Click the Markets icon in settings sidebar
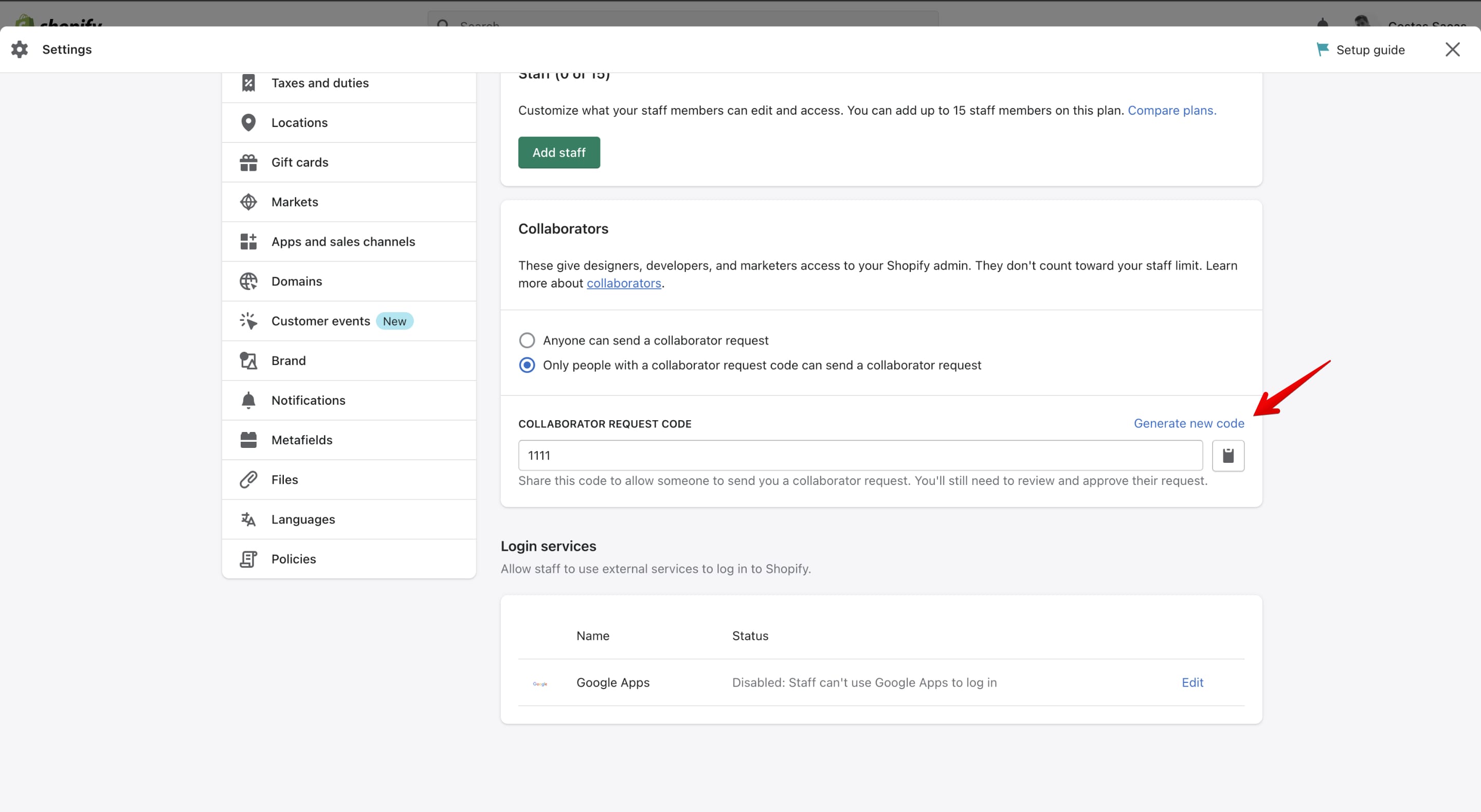Viewport: 1481px width, 812px height. click(x=248, y=202)
